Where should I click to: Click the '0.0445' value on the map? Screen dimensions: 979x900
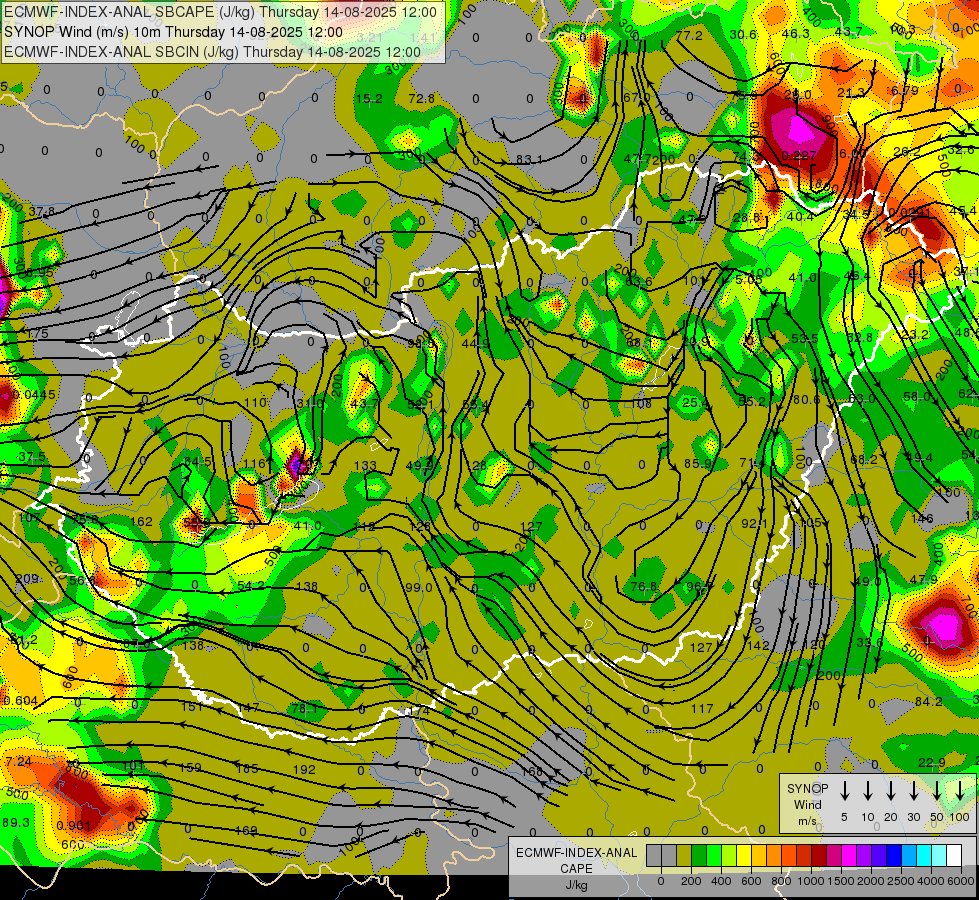34,395
